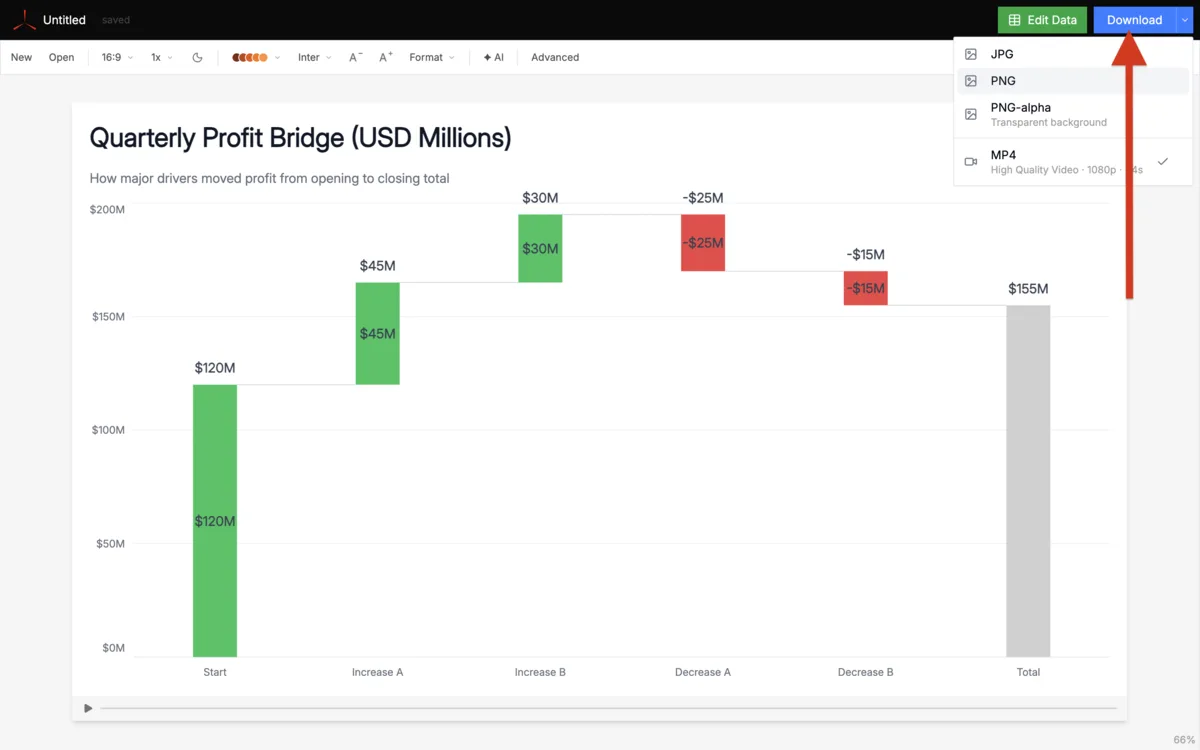
Task: Click the saved status text
Action: 116,20
